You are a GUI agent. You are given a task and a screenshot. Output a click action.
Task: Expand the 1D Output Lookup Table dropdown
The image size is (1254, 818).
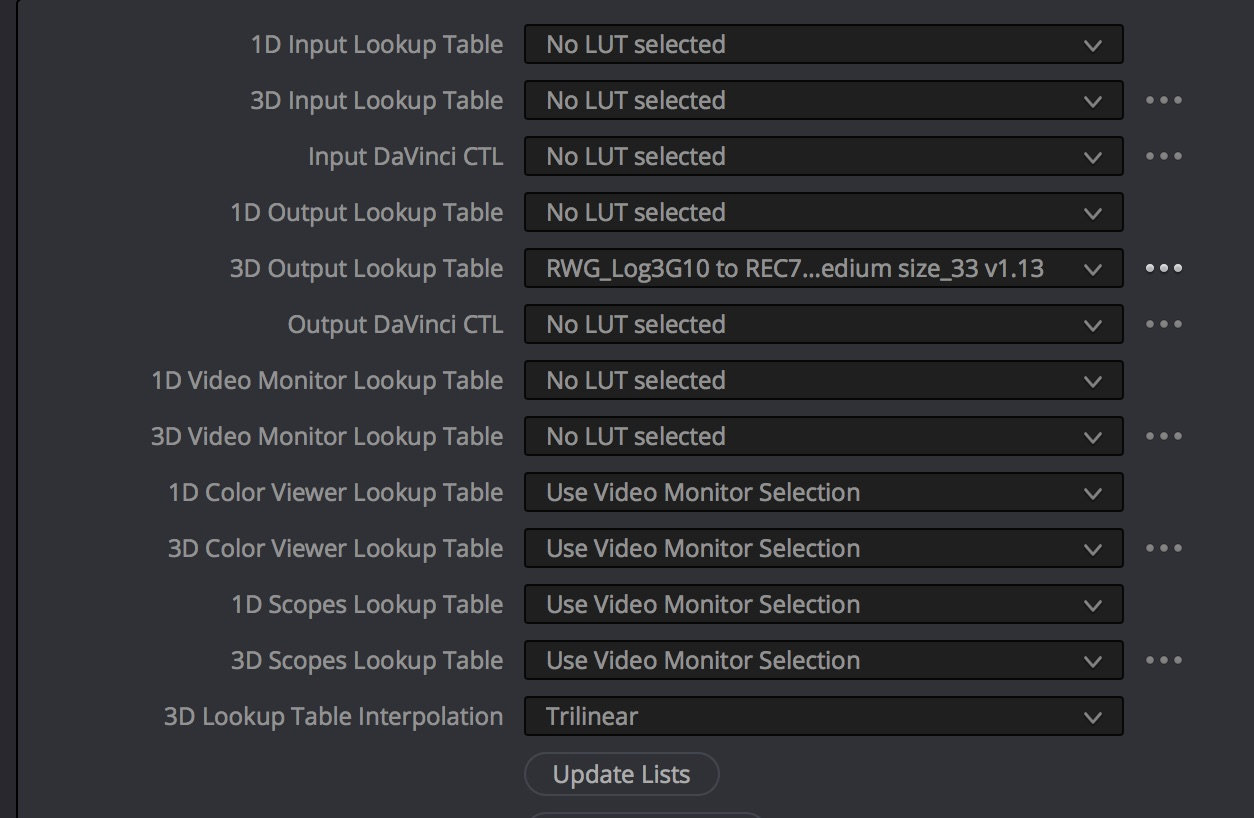pyautogui.click(x=823, y=213)
